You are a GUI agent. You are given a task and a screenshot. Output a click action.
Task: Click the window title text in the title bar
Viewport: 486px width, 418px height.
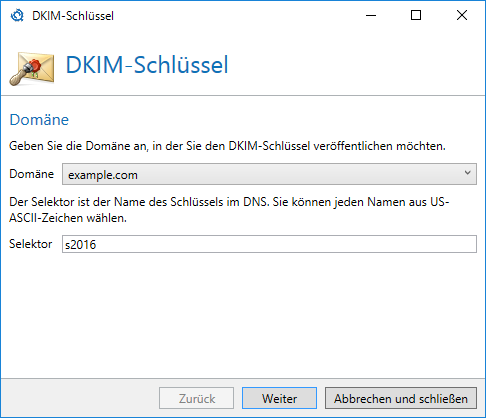(73, 16)
